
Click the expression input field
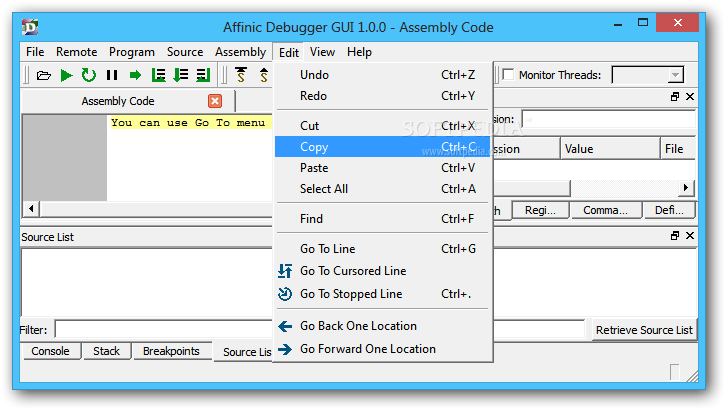click(x=608, y=119)
